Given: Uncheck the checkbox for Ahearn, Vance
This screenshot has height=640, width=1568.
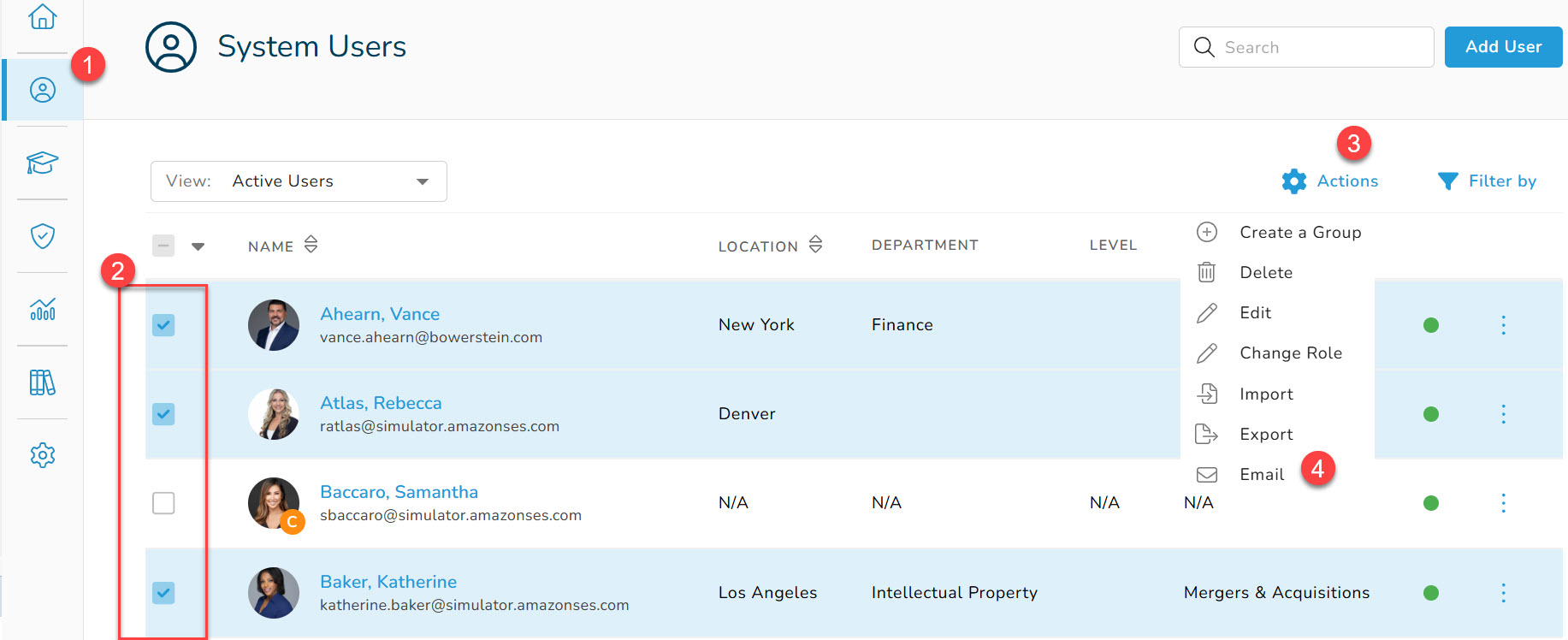Looking at the screenshot, I should point(163,325).
